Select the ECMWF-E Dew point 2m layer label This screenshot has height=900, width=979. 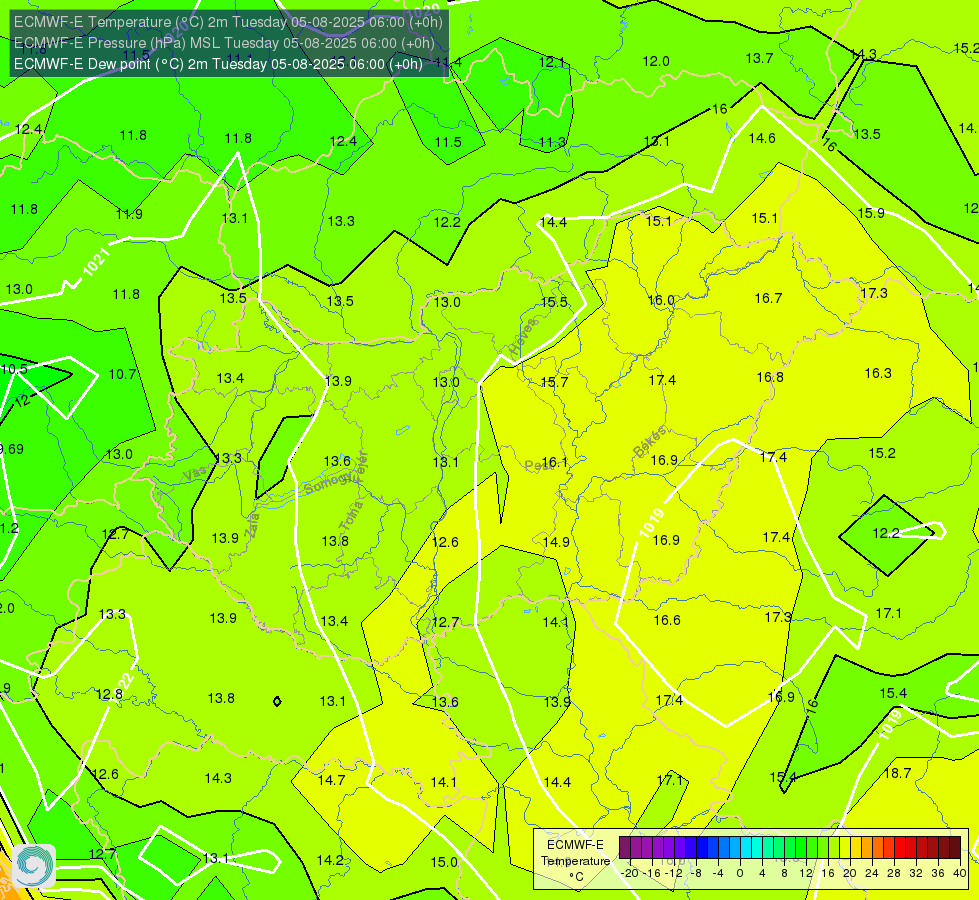coord(218,64)
